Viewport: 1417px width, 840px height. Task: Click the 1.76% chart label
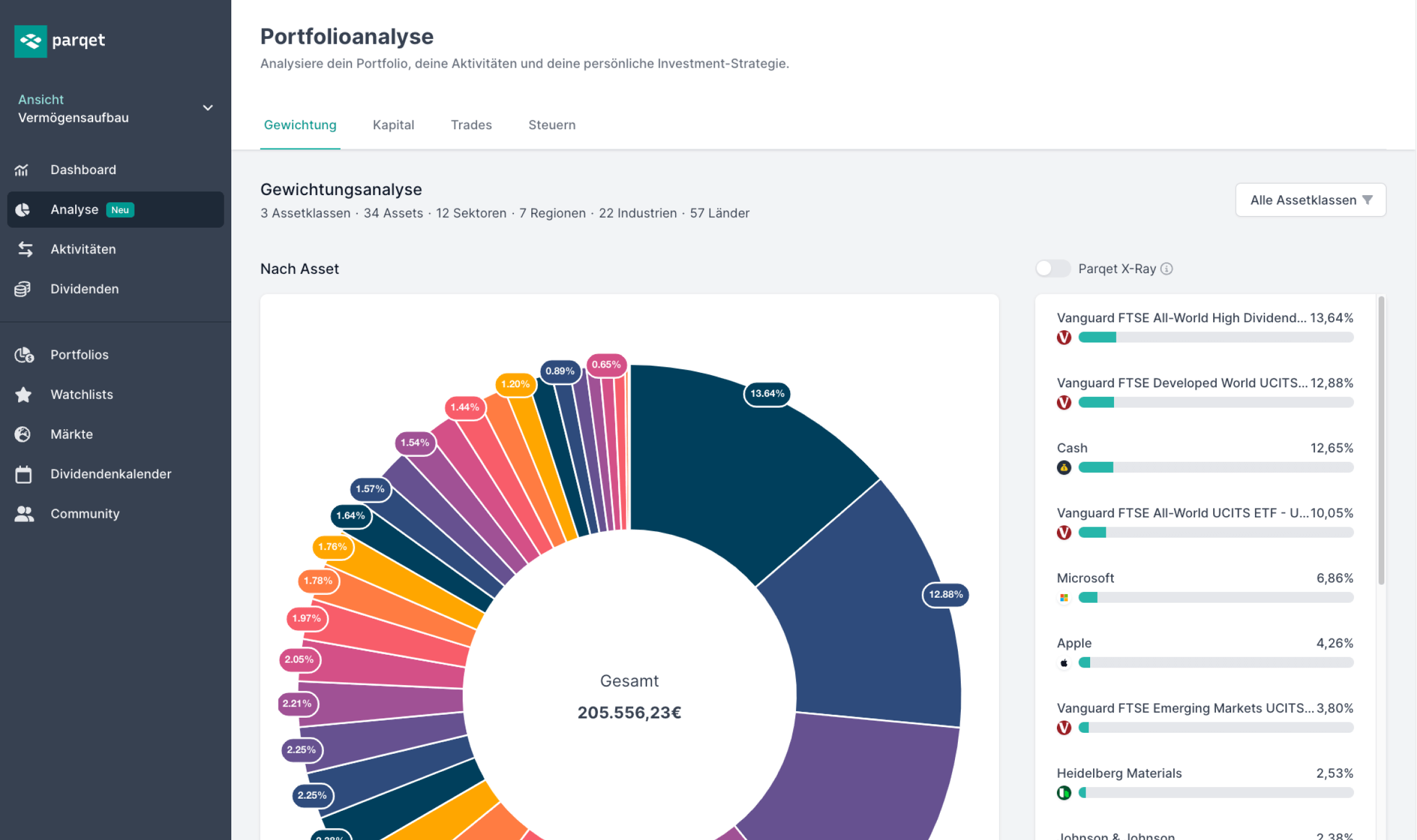tap(332, 547)
